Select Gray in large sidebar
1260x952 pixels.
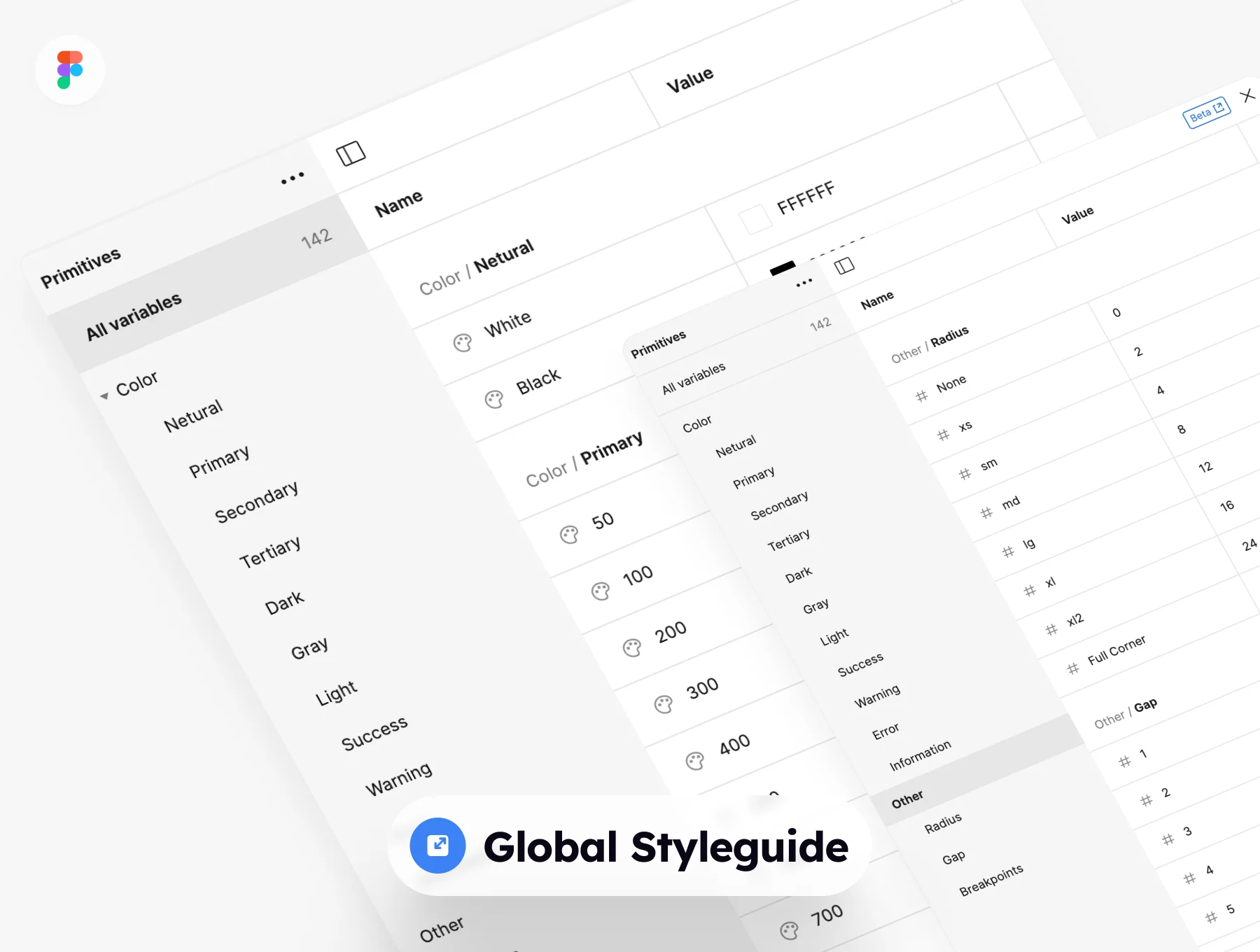pyautogui.click(x=309, y=648)
